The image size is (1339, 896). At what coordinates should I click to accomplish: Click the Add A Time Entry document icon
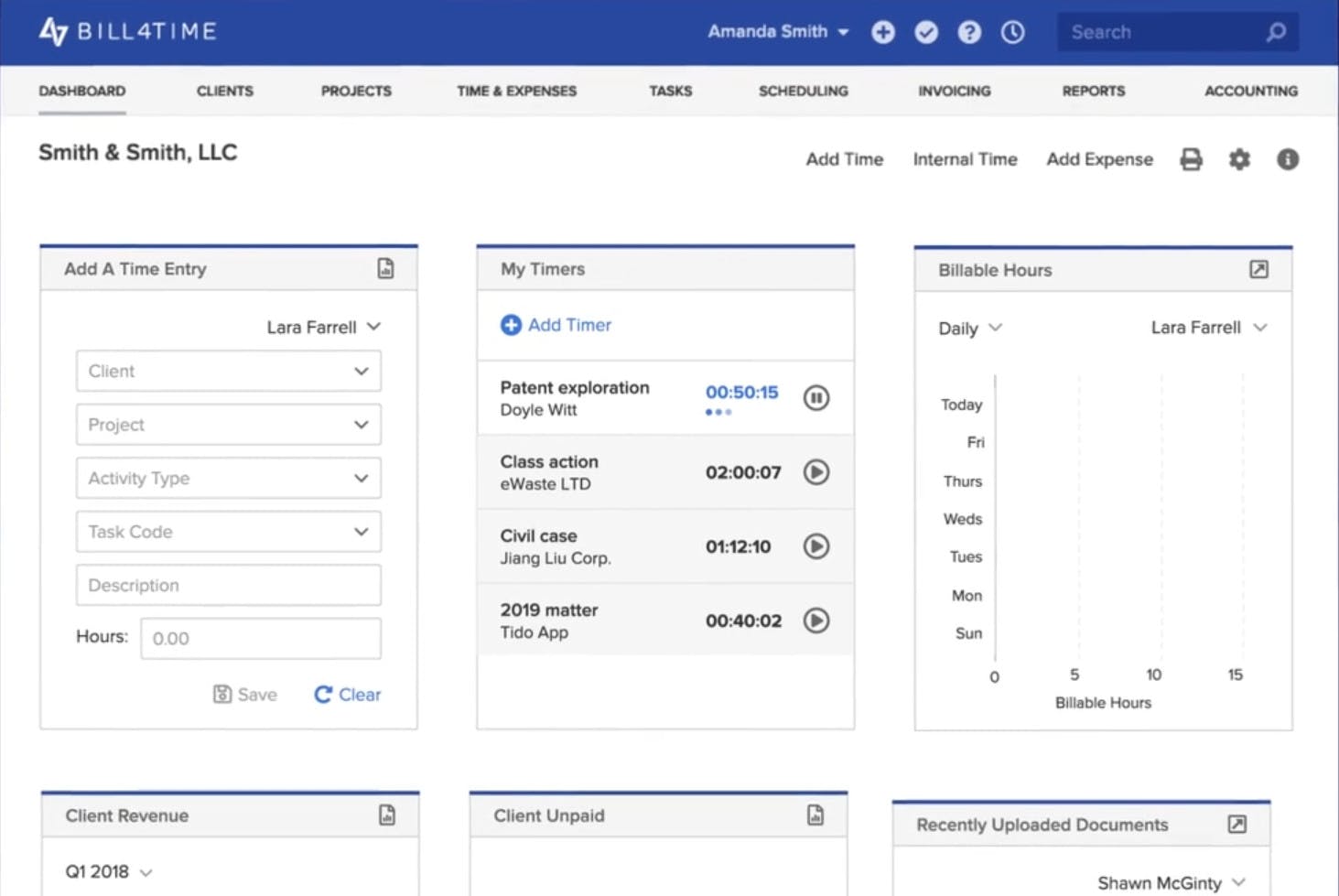385,268
